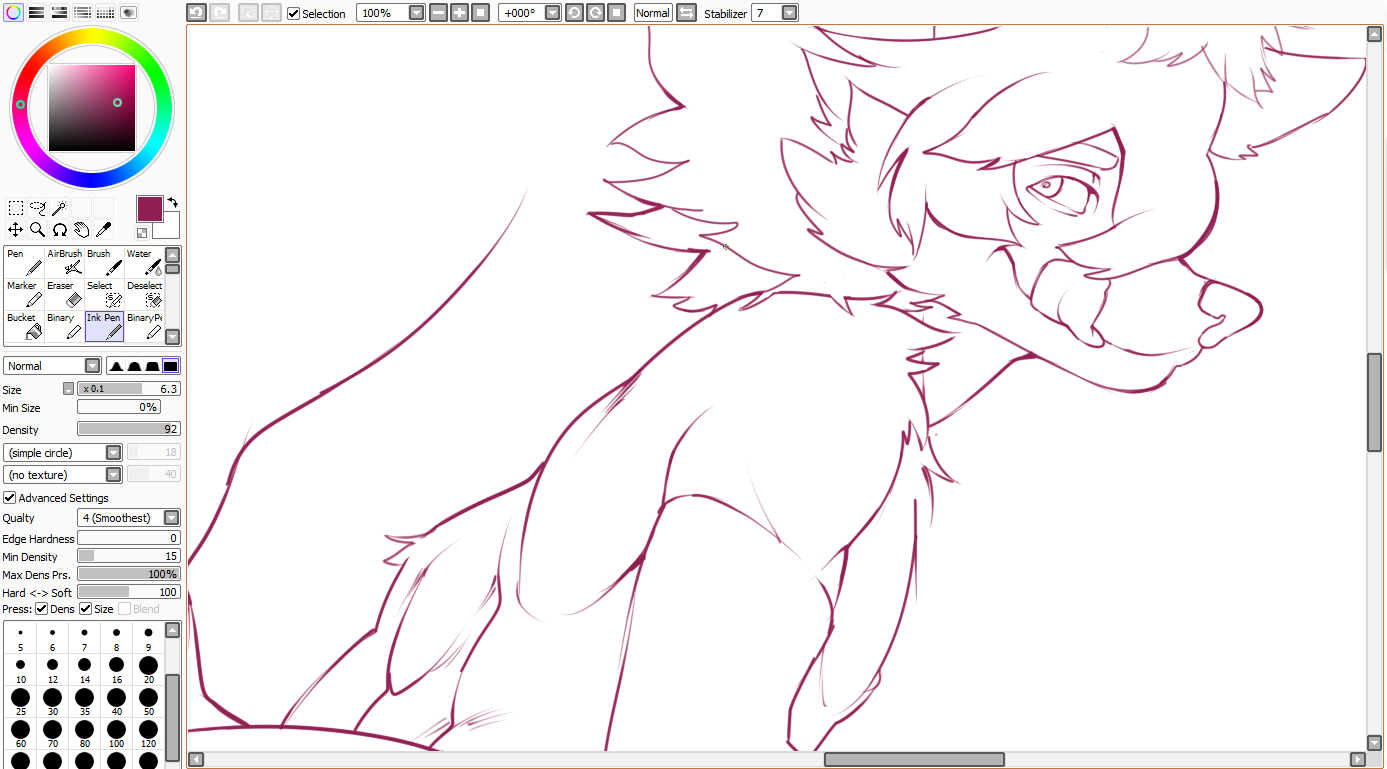Viewport: 1387px width, 769px height.
Task: Open the Quality 4 (Smoothest) dropdown
Action: (129, 518)
